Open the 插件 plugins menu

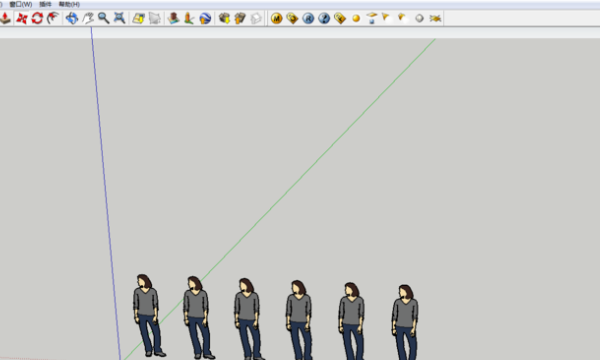45,4
